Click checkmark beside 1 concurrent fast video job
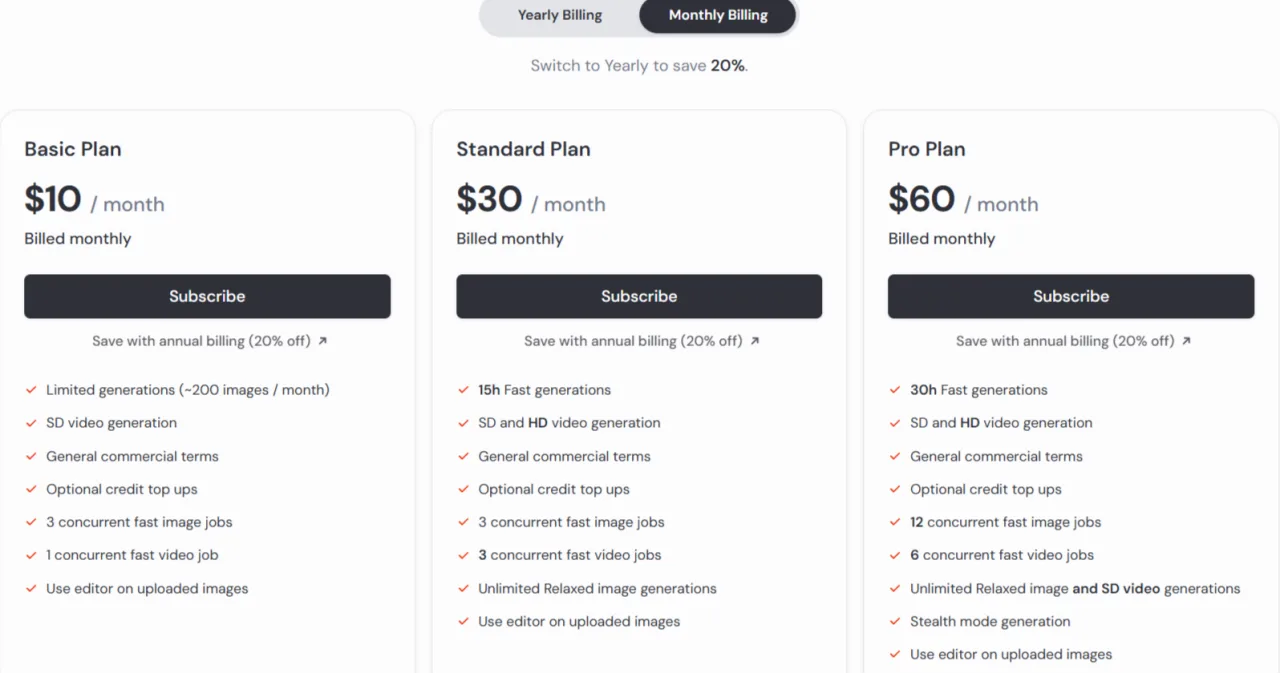 click(31, 555)
